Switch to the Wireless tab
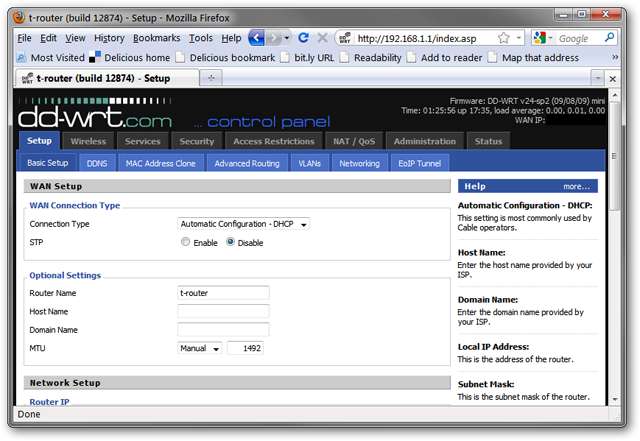640x441 pixels. click(x=88, y=141)
